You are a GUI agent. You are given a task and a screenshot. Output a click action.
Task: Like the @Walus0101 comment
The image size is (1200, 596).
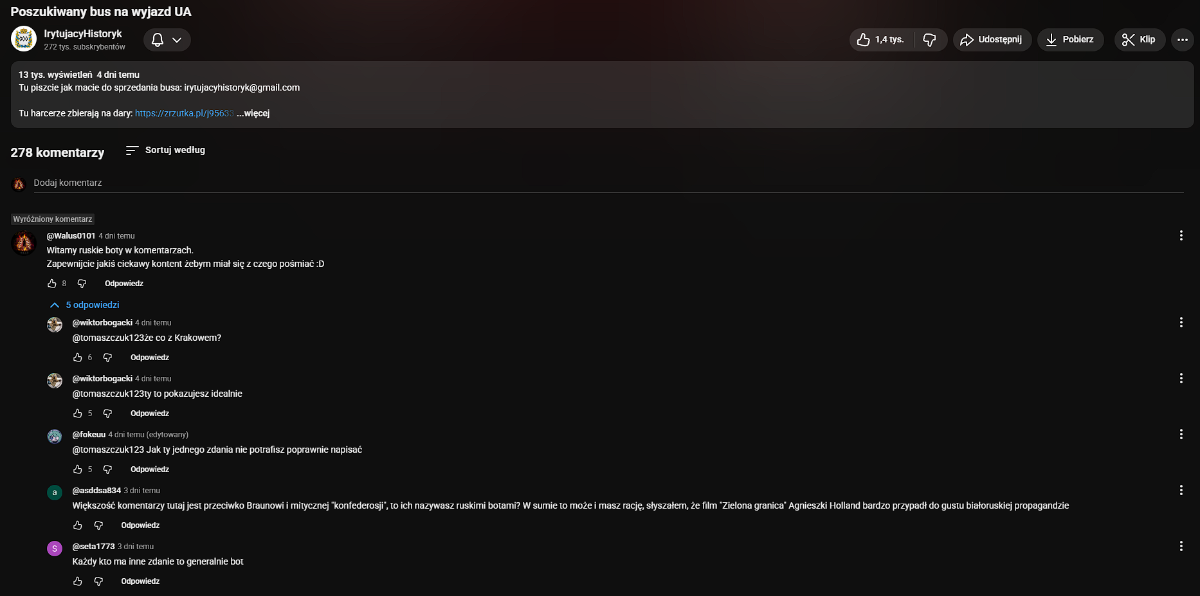[52, 283]
